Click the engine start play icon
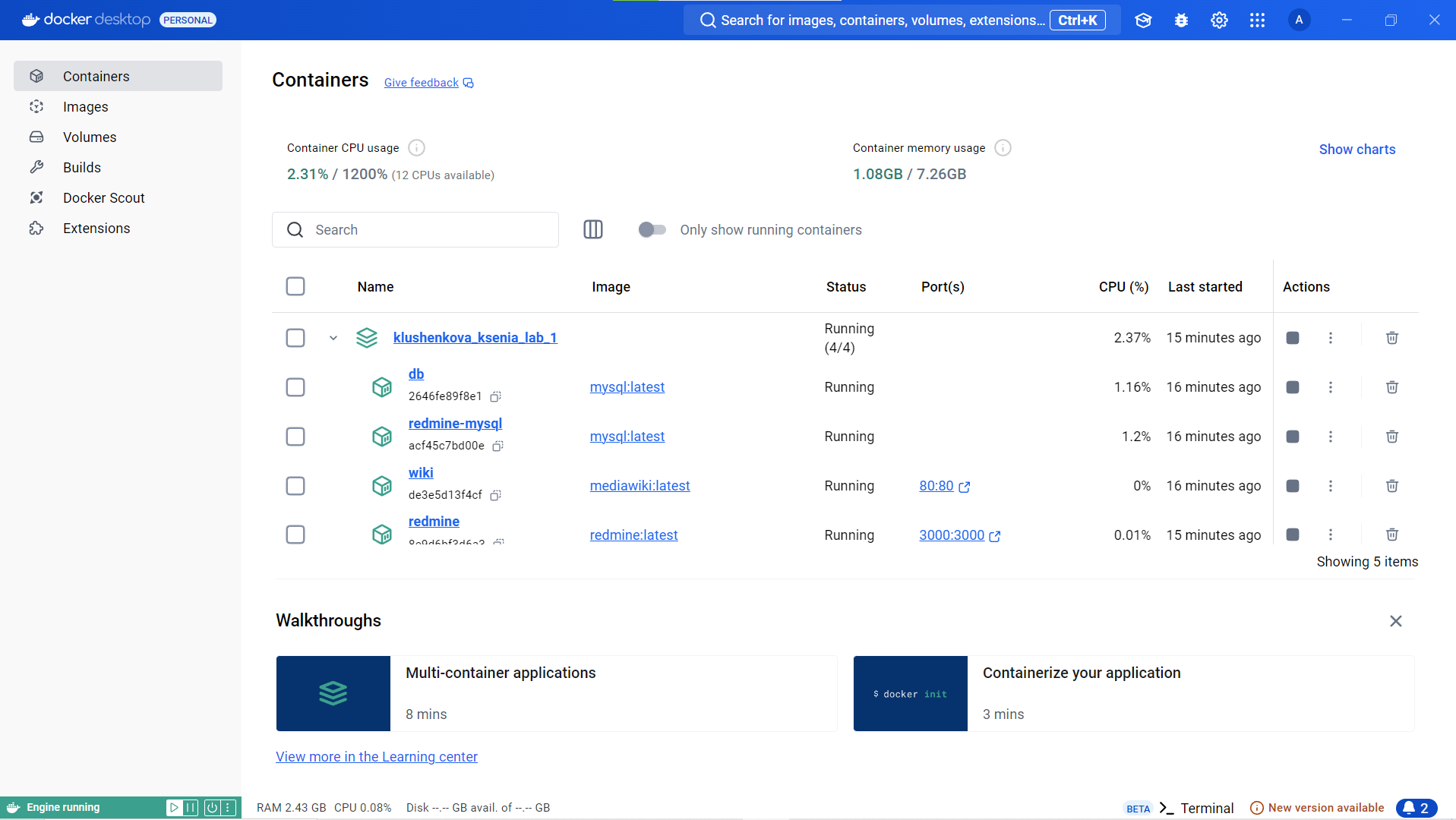Image resolution: width=1456 pixels, height=820 pixels. (x=174, y=808)
